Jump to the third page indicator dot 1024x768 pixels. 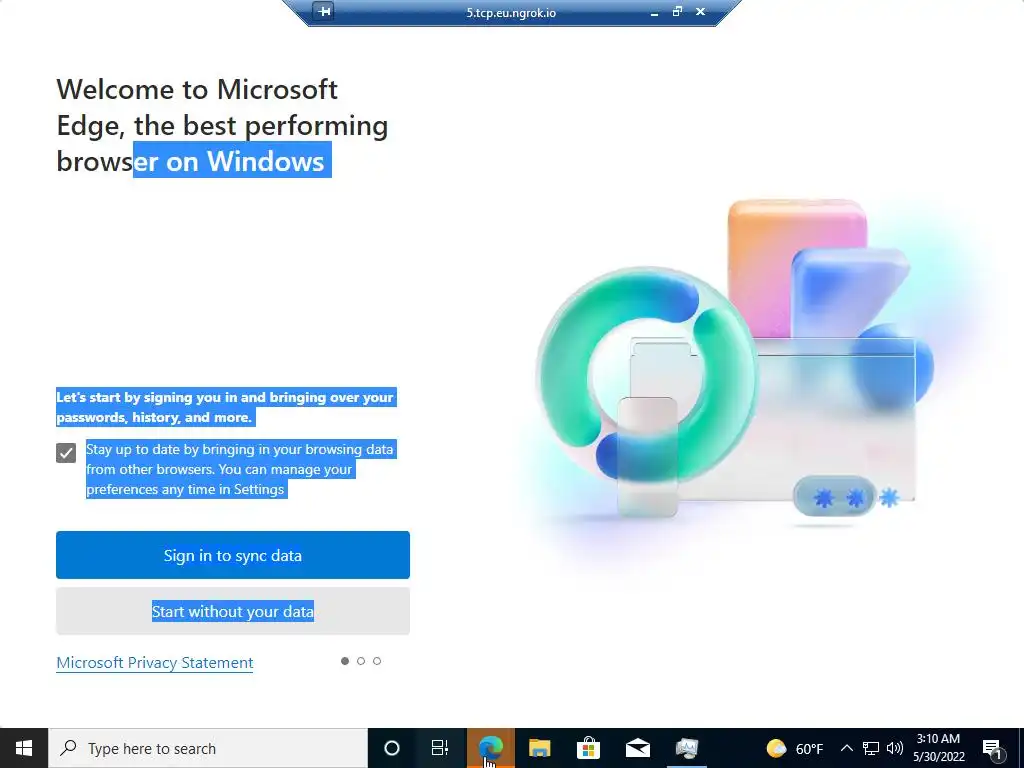[x=377, y=661]
